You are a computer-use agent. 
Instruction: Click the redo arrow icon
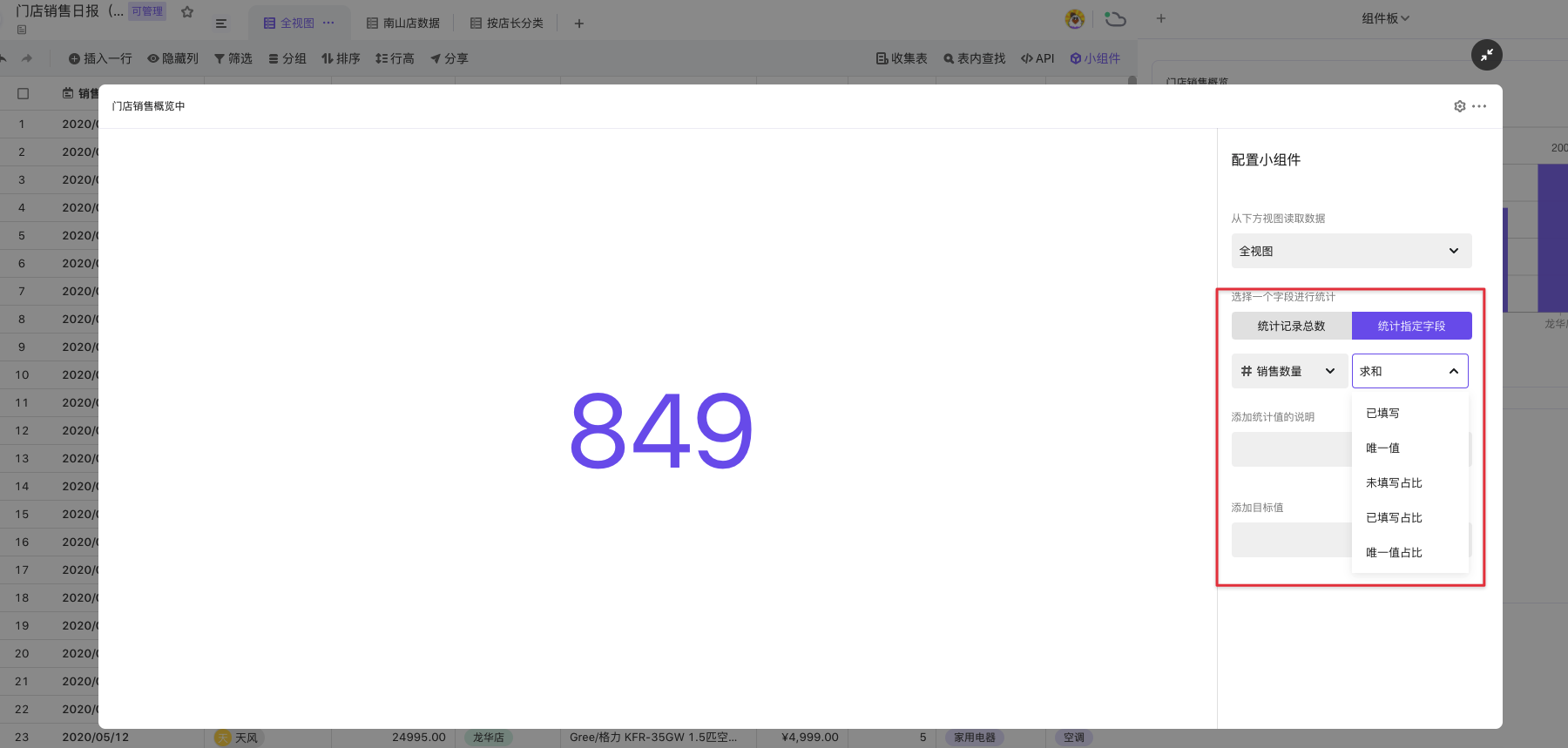[27, 58]
